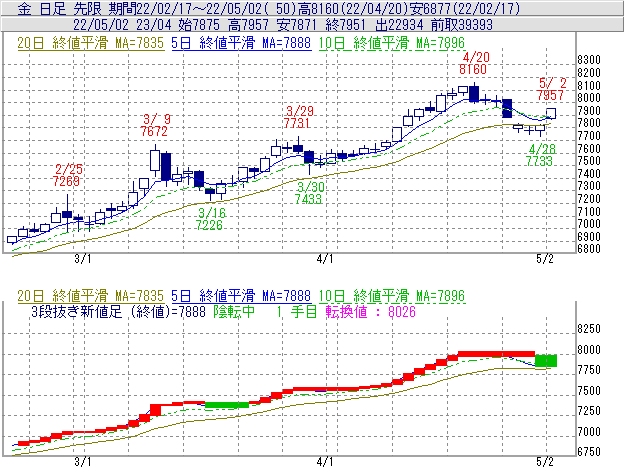Click the 7750 axis label on the three-line break chart
The width and height of the screenshot is (624, 475).
pyautogui.click(x=589, y=370)
